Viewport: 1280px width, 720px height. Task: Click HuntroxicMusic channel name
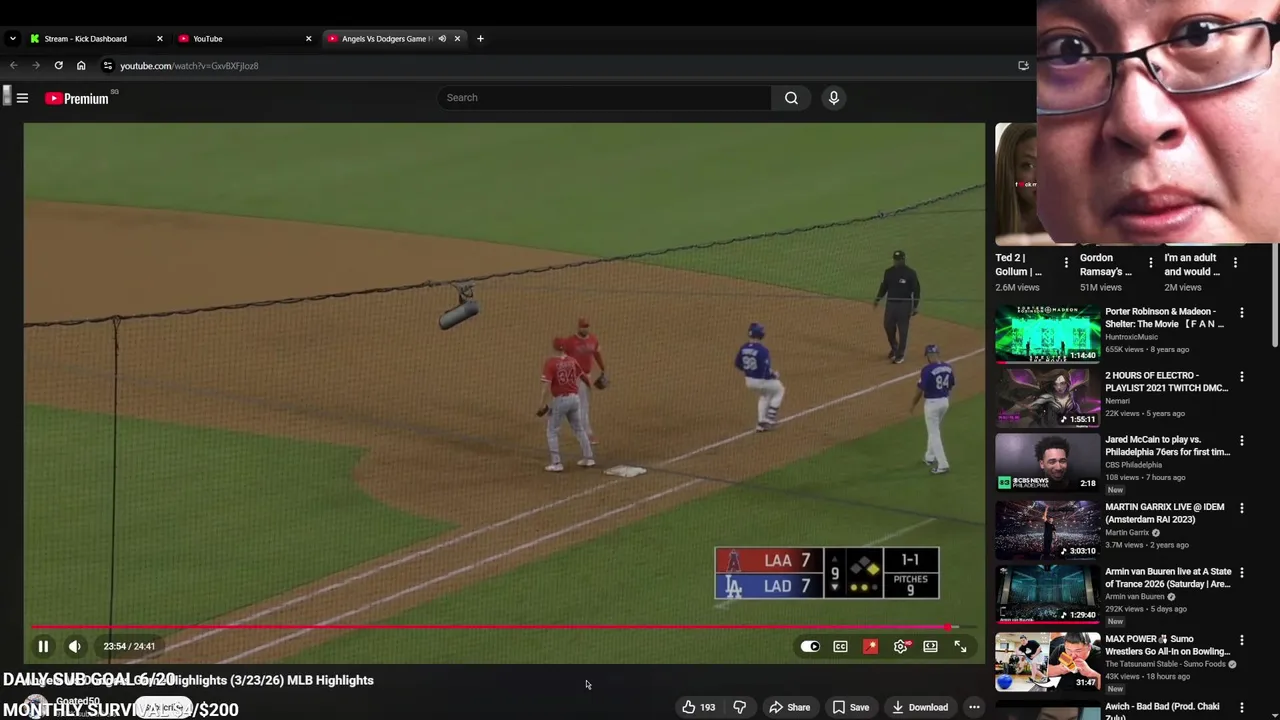click(1137, 337)
